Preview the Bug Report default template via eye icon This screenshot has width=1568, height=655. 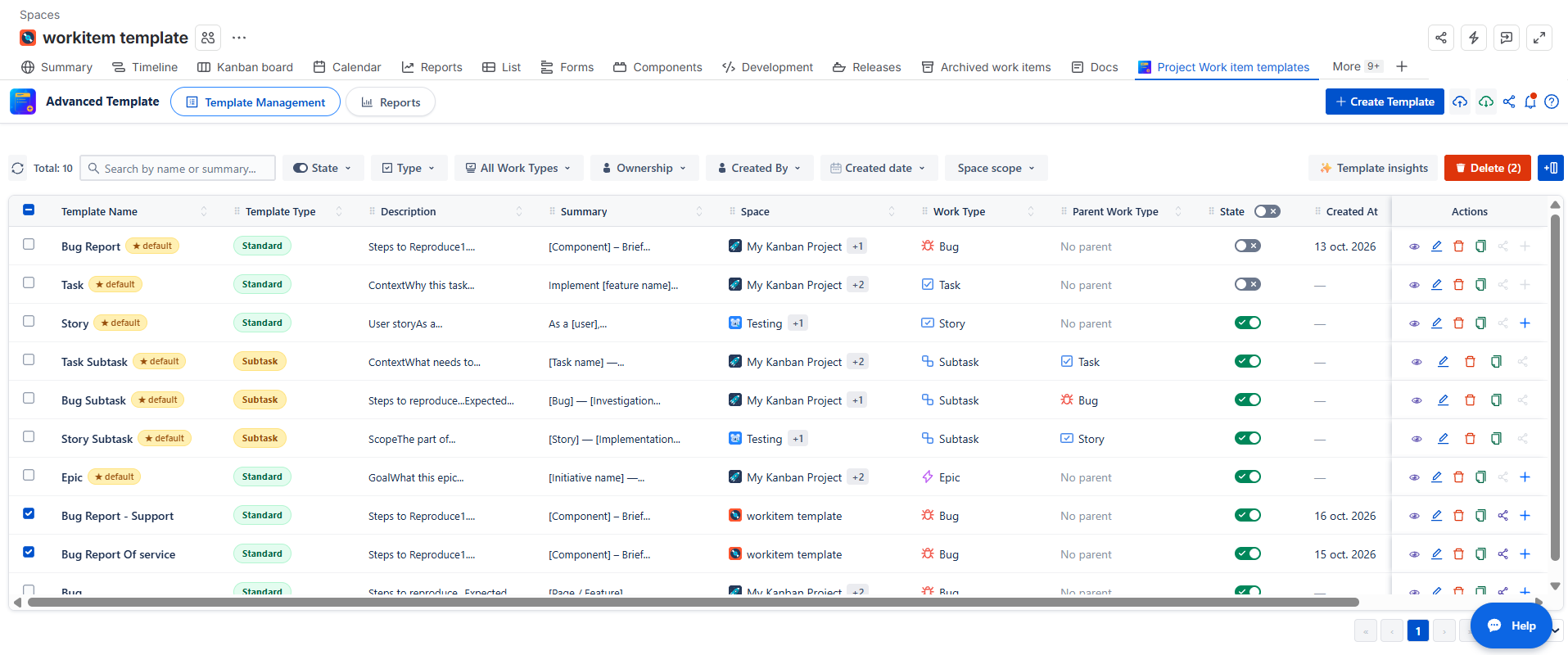(1414, 246)
